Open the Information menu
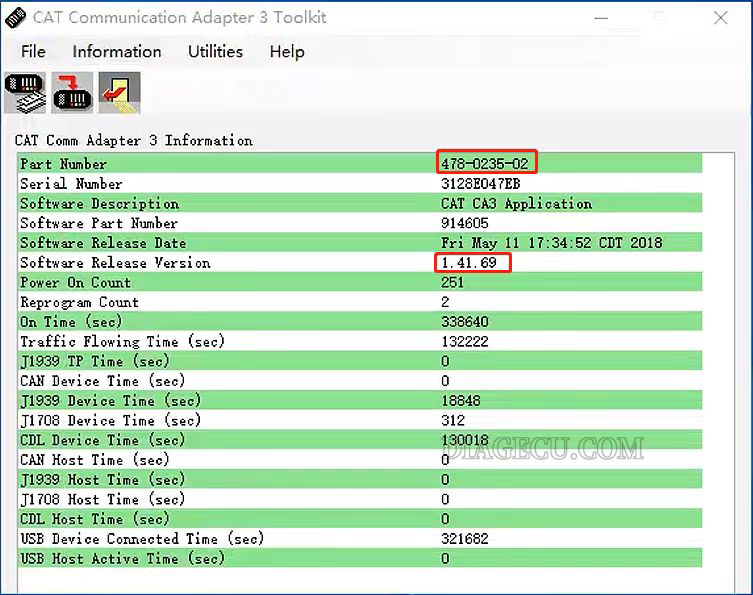Screen dimensions: 753x595 (117, 51)
